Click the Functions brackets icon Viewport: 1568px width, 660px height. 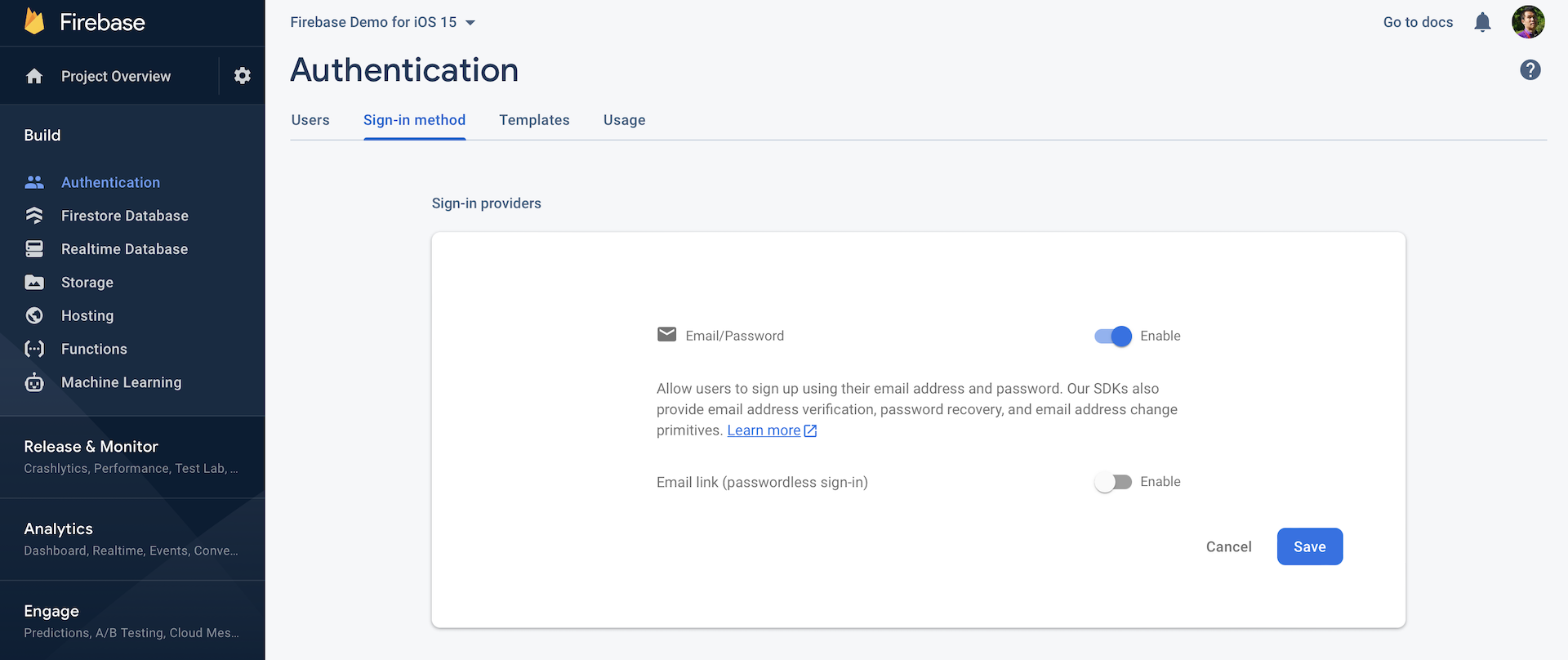tap(34, 349)
